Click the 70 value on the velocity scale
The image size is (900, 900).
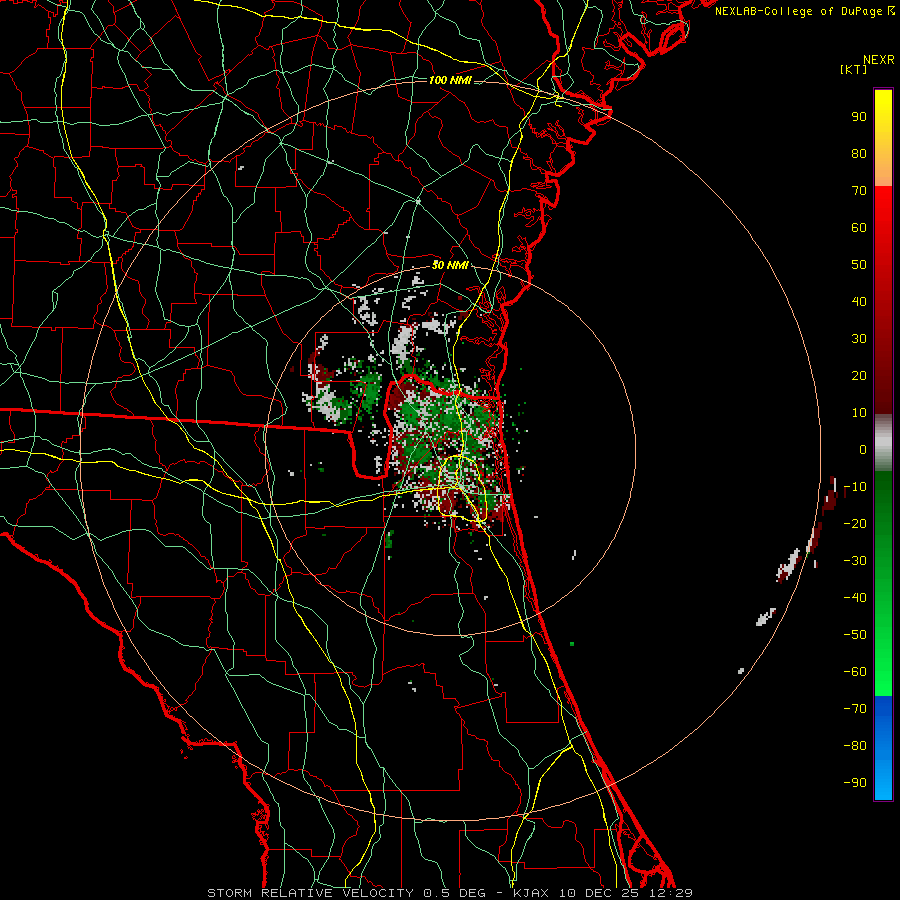[x=859, y=191]
